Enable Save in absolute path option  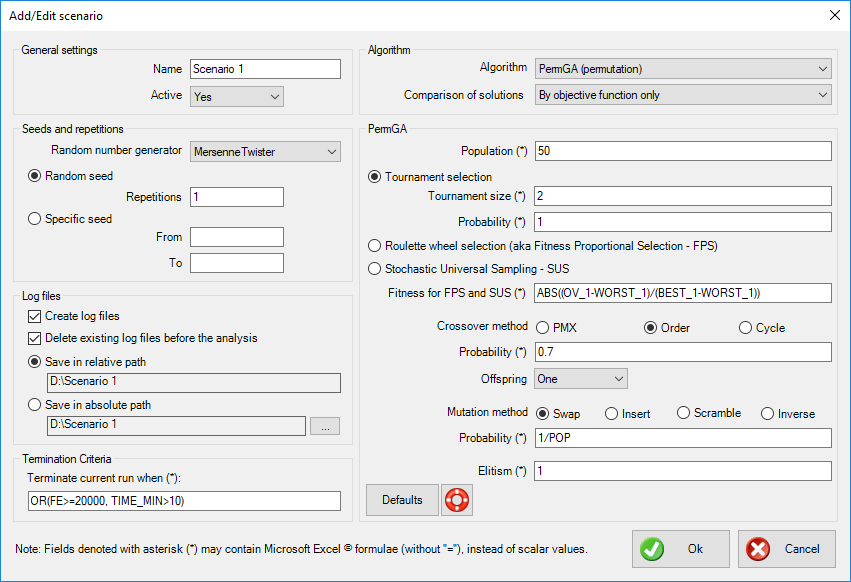coord(36,405)
